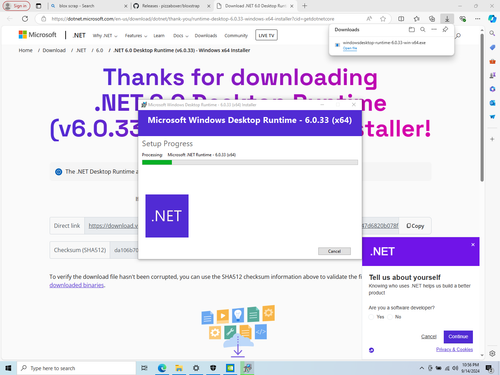
Task: Open Windows Start menu
Action: point(8,368)
